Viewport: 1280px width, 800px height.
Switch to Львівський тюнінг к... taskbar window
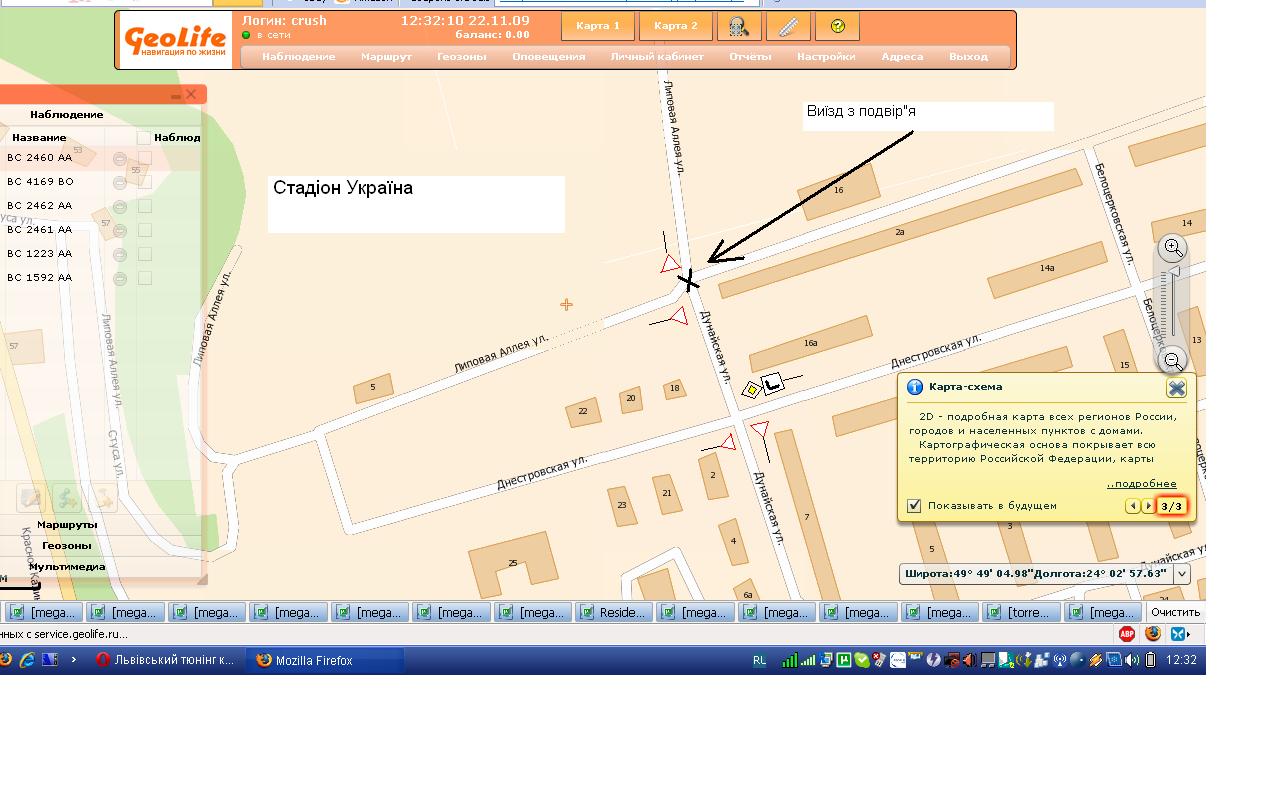(x=166, y=660)
